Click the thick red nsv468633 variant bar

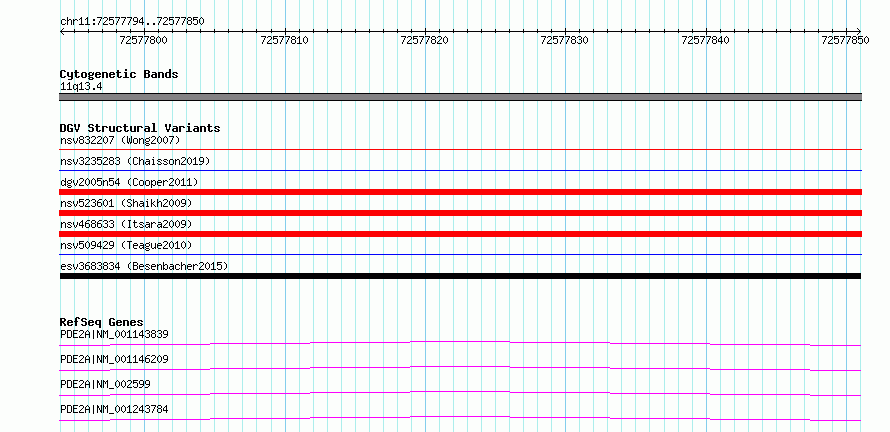460,234
